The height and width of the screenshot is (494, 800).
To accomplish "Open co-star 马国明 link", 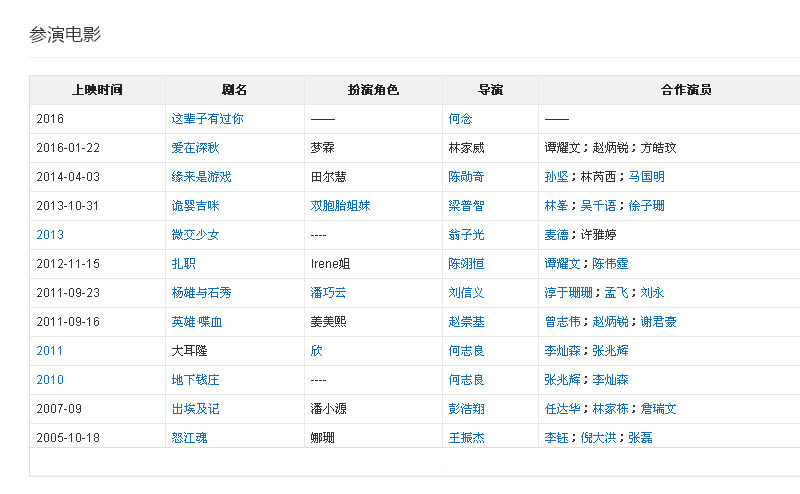I will pos(646,177).
